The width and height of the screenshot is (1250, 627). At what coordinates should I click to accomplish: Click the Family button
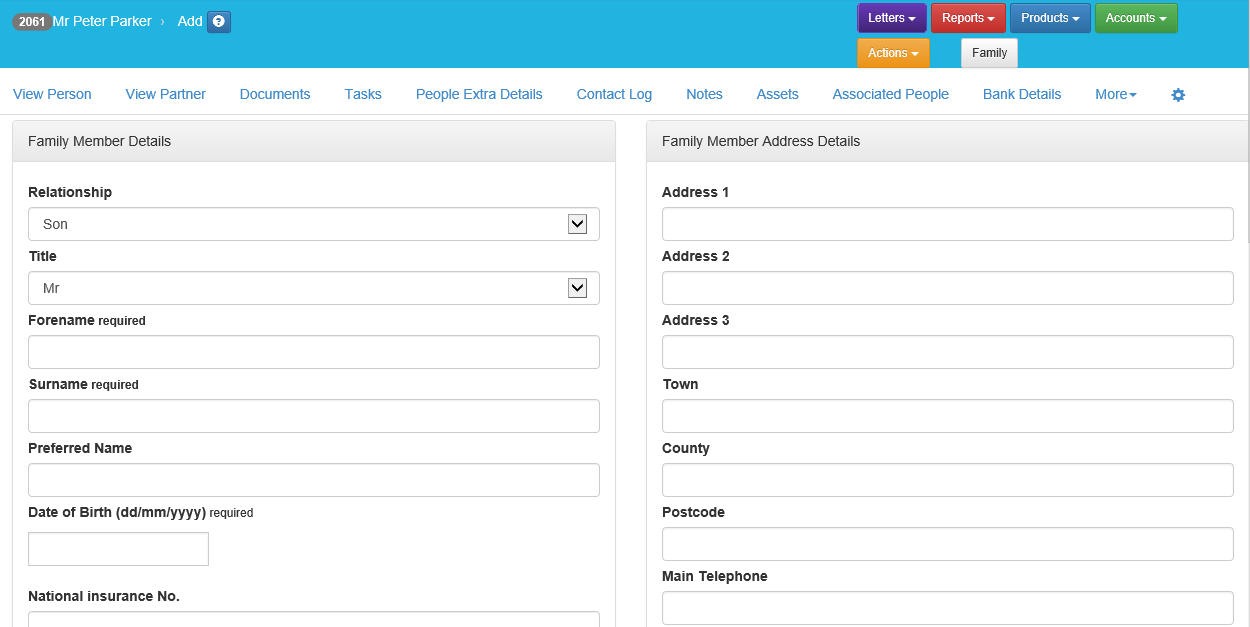989,53
